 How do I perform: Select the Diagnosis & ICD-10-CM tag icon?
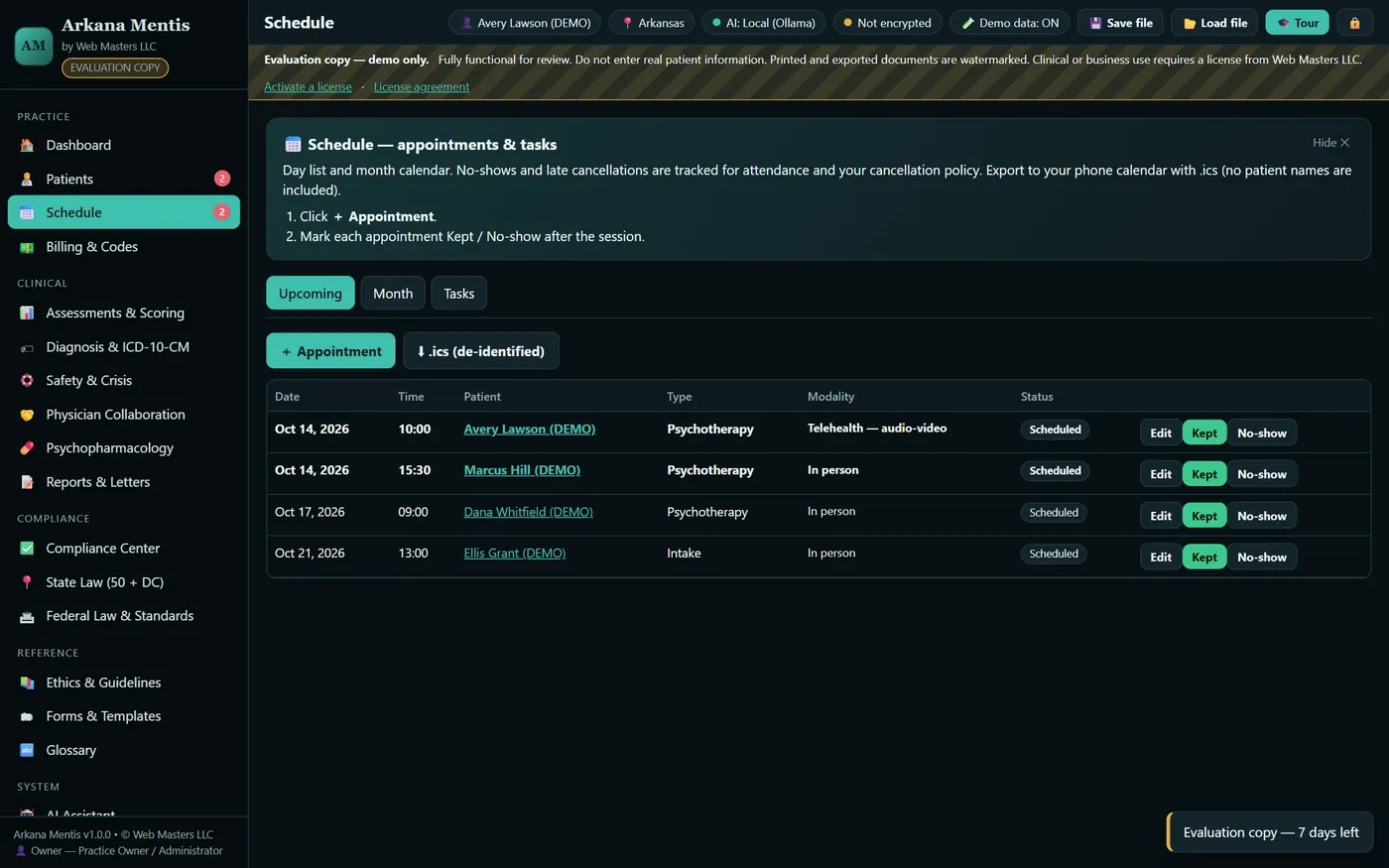coord(27,347)
